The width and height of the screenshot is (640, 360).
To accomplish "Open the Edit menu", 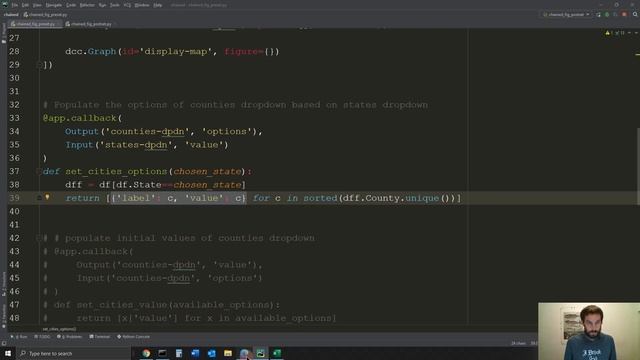I will (25, 5).
